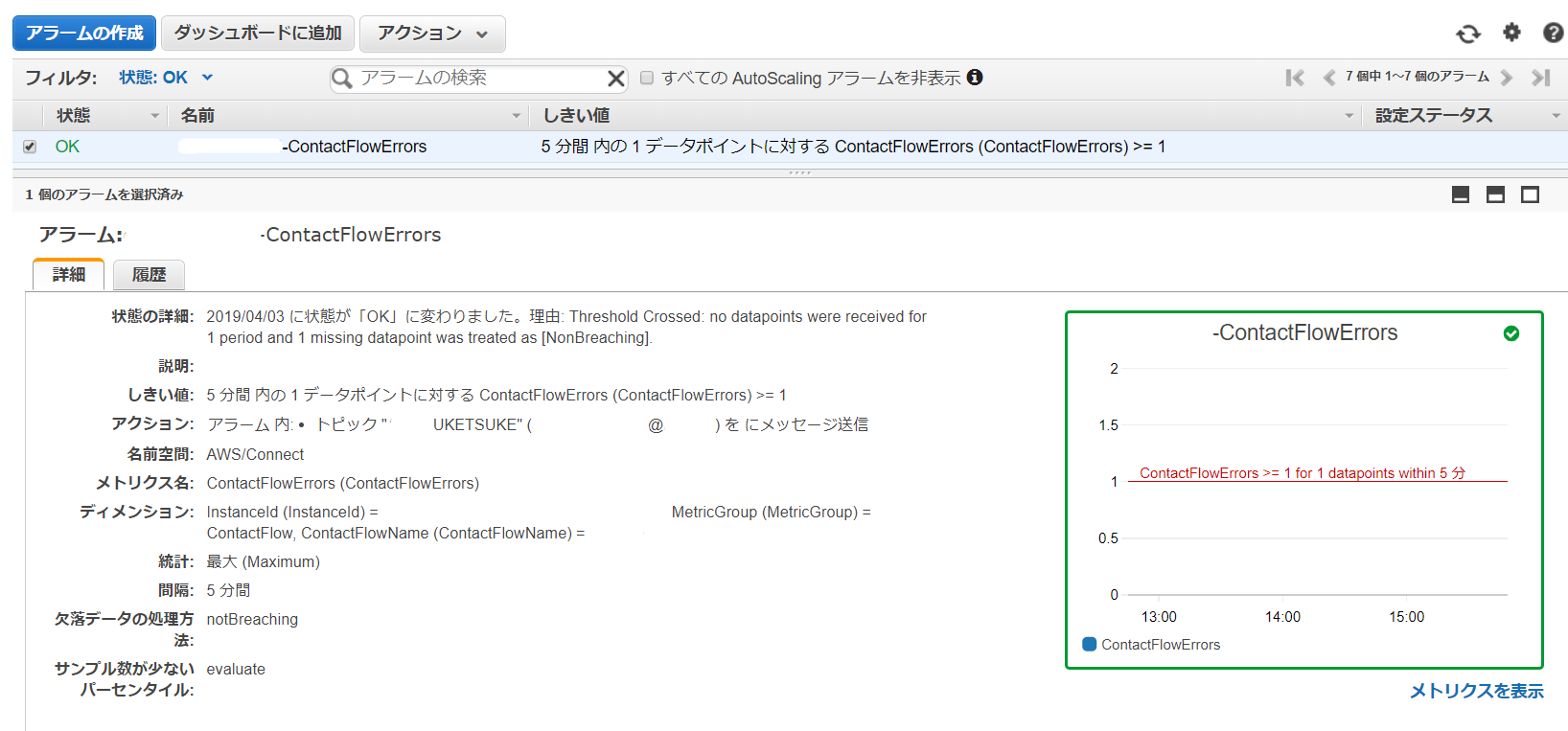The width and height of the screenshot is (1568, 731).
Task: Go to last page of alarms
Action: click(x=1541, y=78)
